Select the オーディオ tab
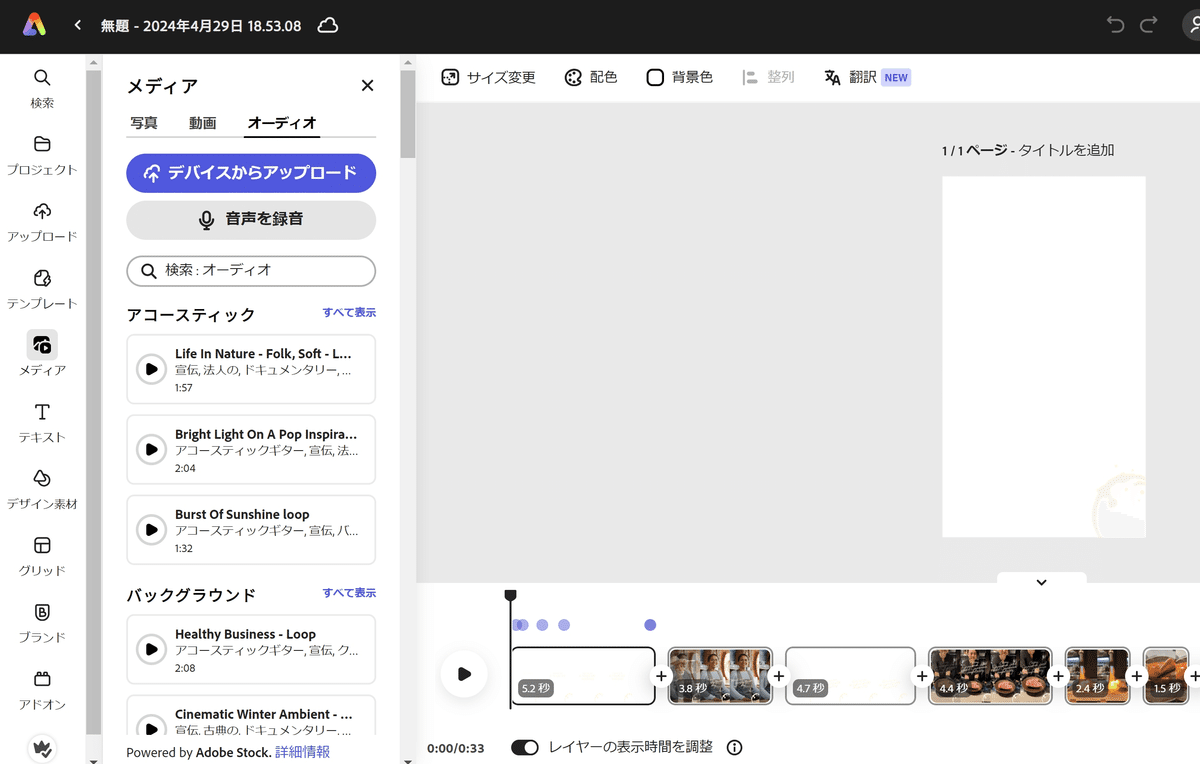 (x=282, y=123)
